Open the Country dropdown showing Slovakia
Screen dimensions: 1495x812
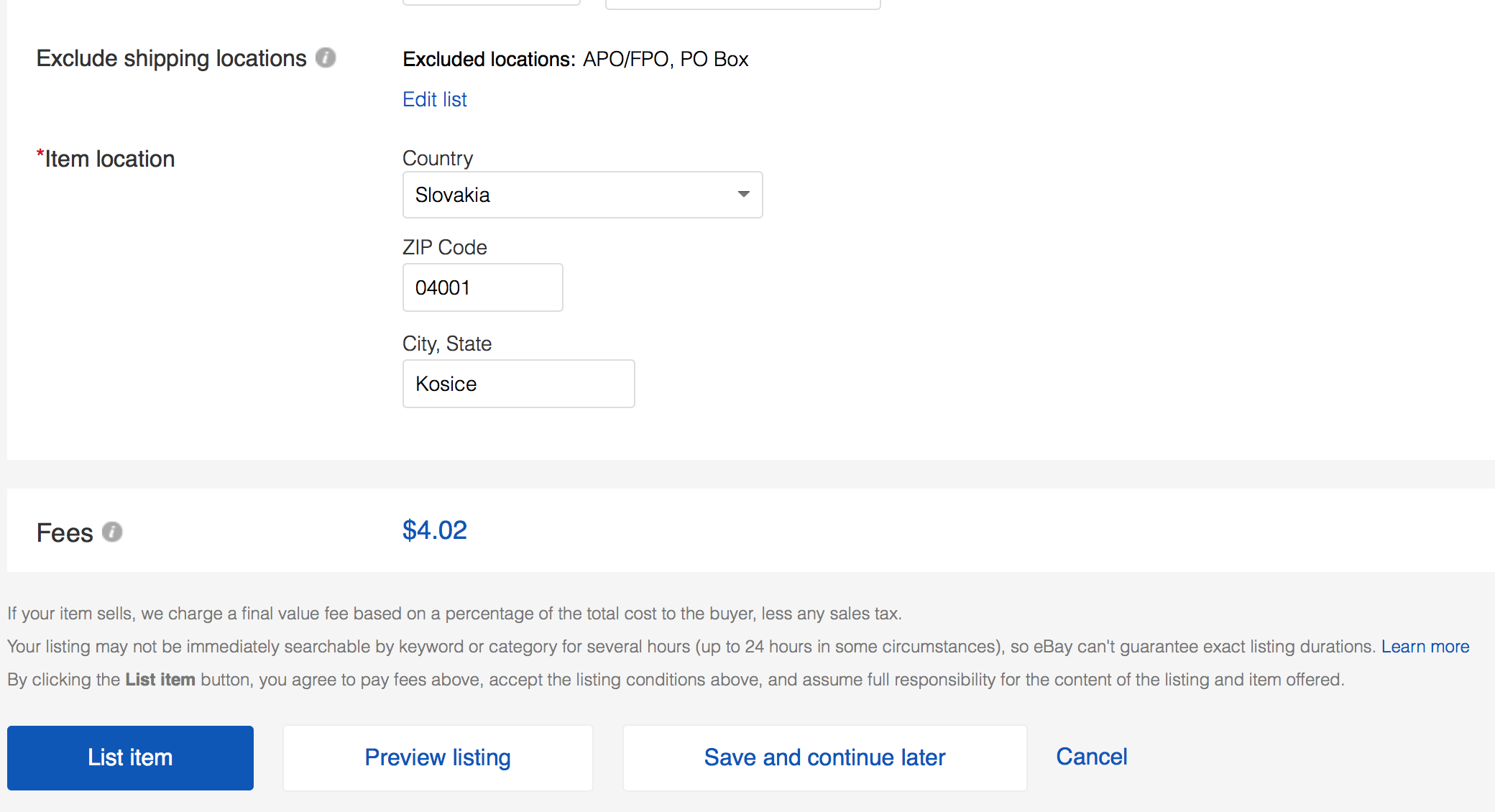(581, 195)
